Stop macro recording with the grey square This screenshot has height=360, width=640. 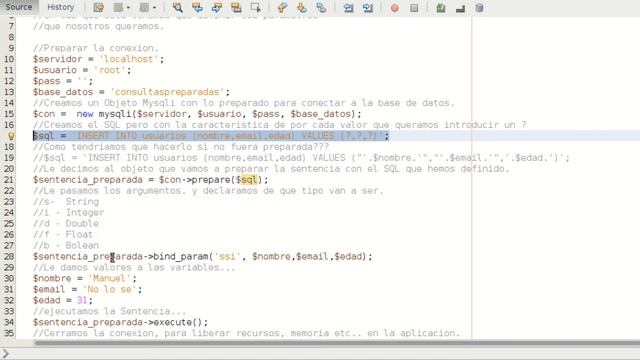coord(414,8)
